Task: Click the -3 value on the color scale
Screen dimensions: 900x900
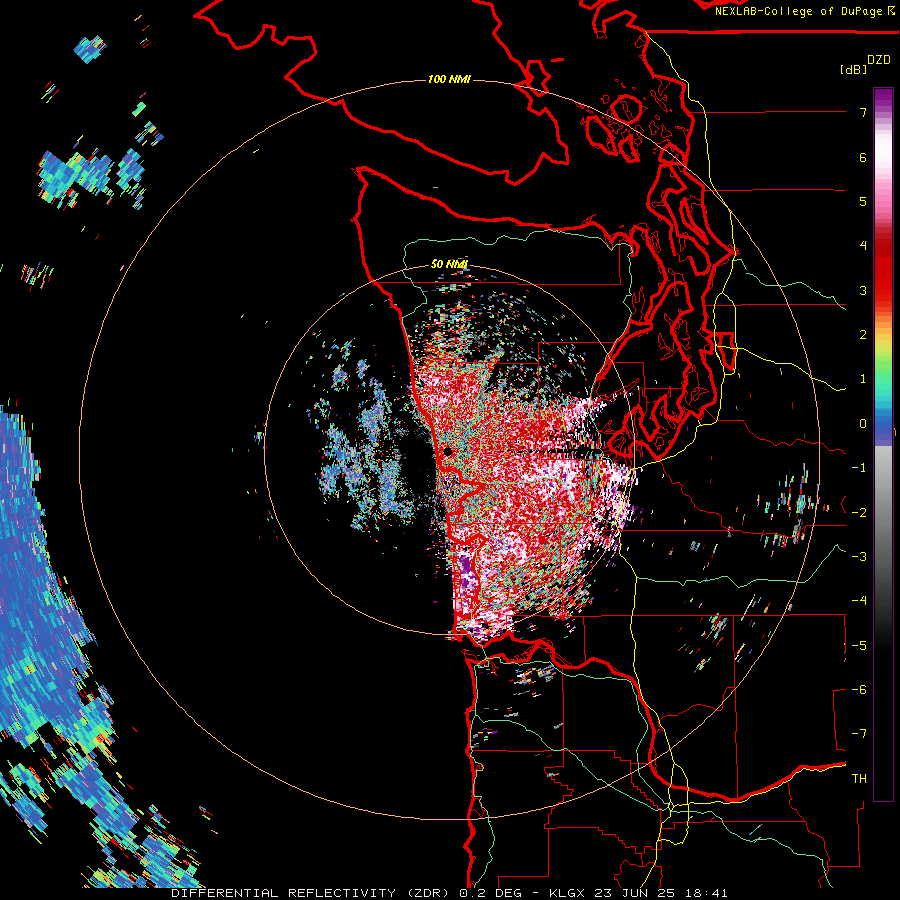Action: pos(859,556)
